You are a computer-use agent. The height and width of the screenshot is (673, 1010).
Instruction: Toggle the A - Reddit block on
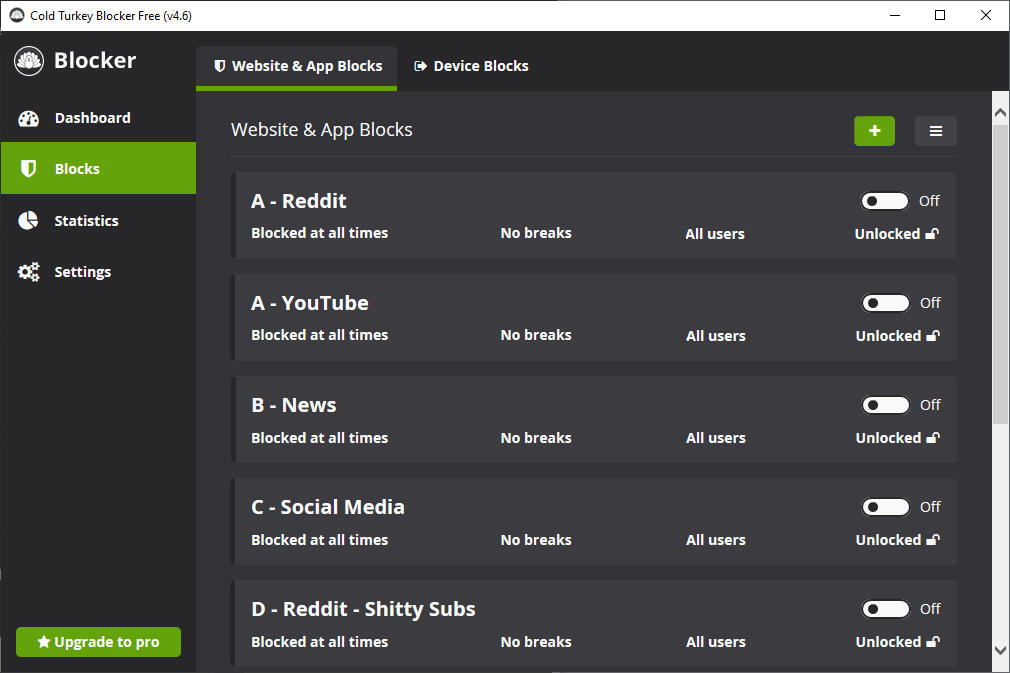click(x=885, y=201)
